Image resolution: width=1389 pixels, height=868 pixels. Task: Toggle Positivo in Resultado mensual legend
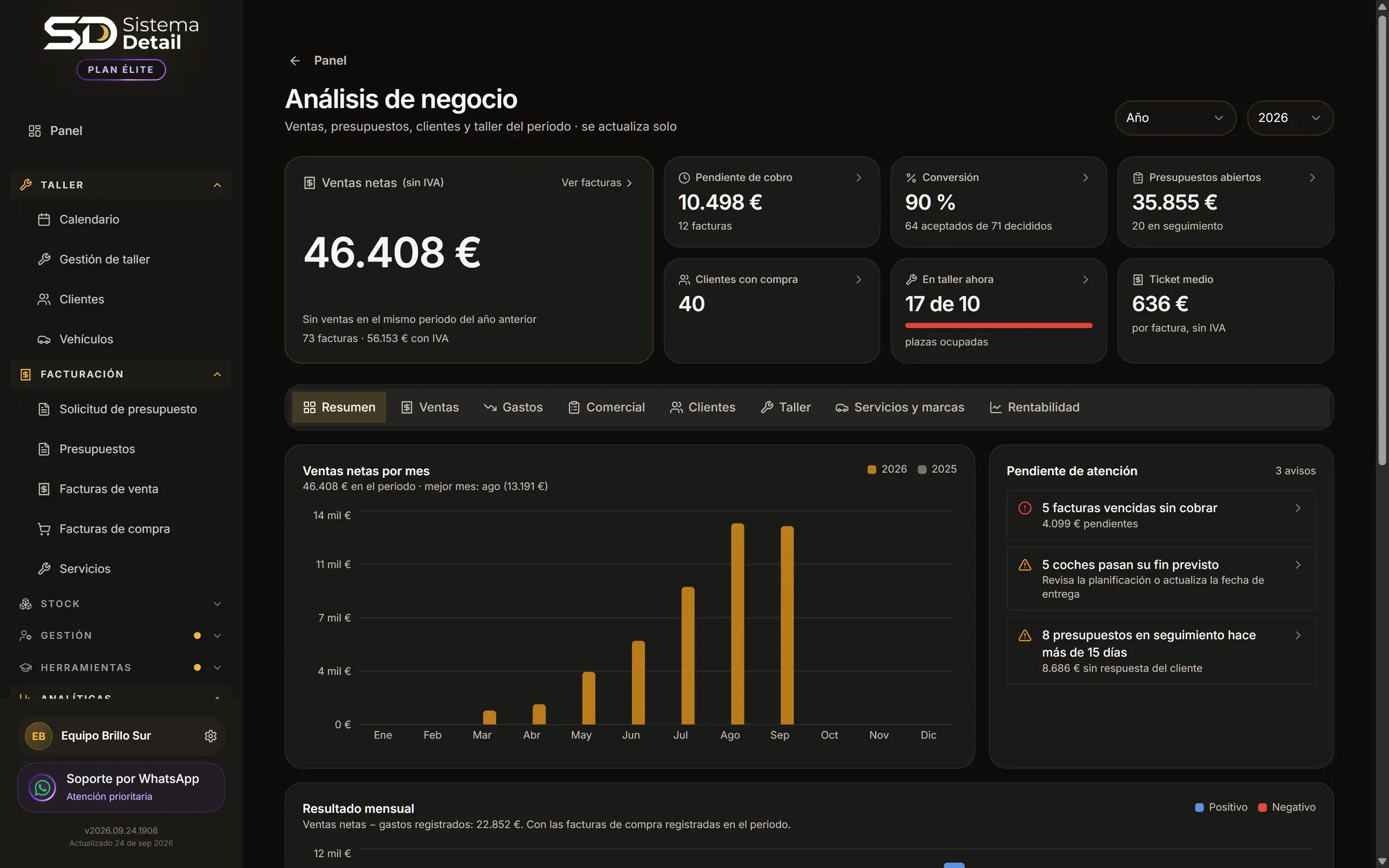1221,807
